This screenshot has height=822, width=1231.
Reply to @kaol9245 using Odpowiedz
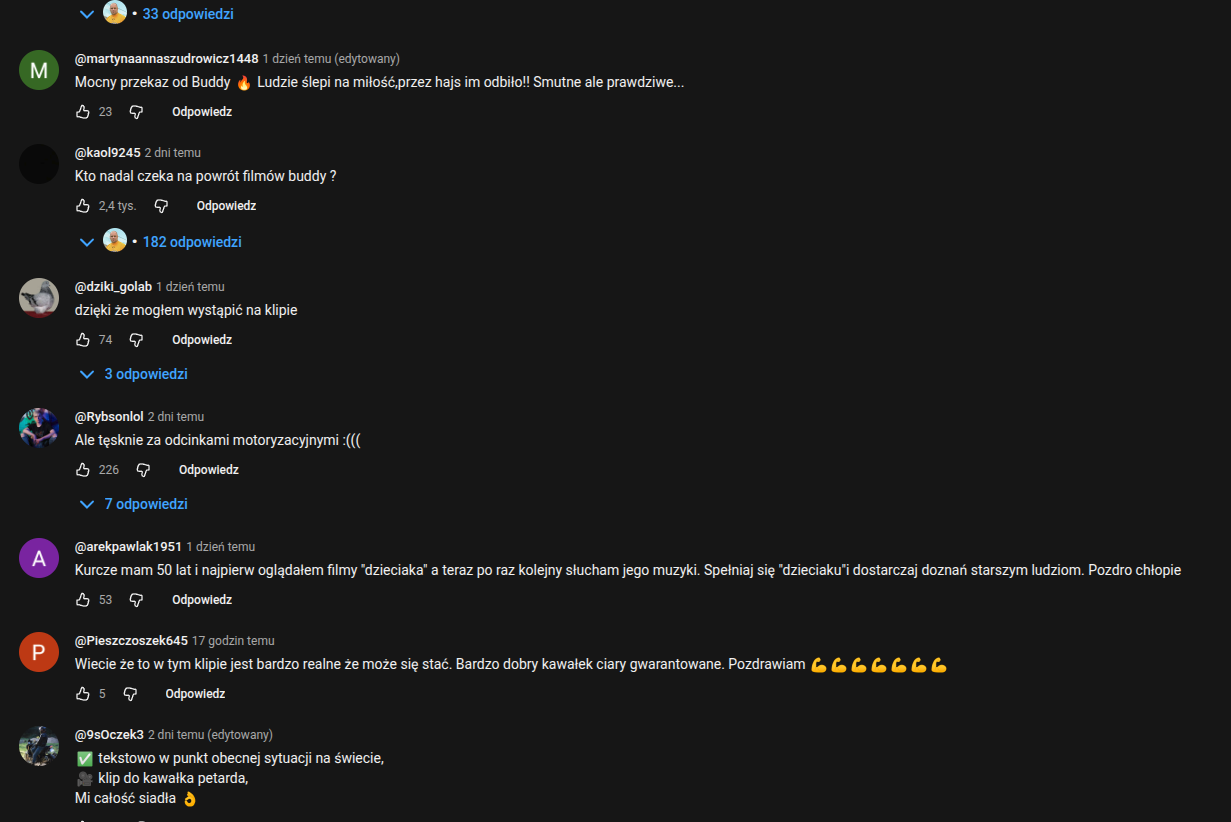pos(226,206)
